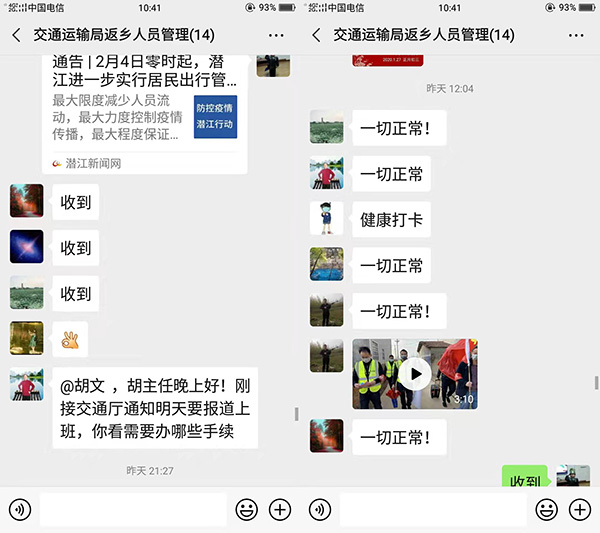This screenshot has width=600, height=533.
Task: Tap the message input field in left chat
Action: (x=133, y=509)
